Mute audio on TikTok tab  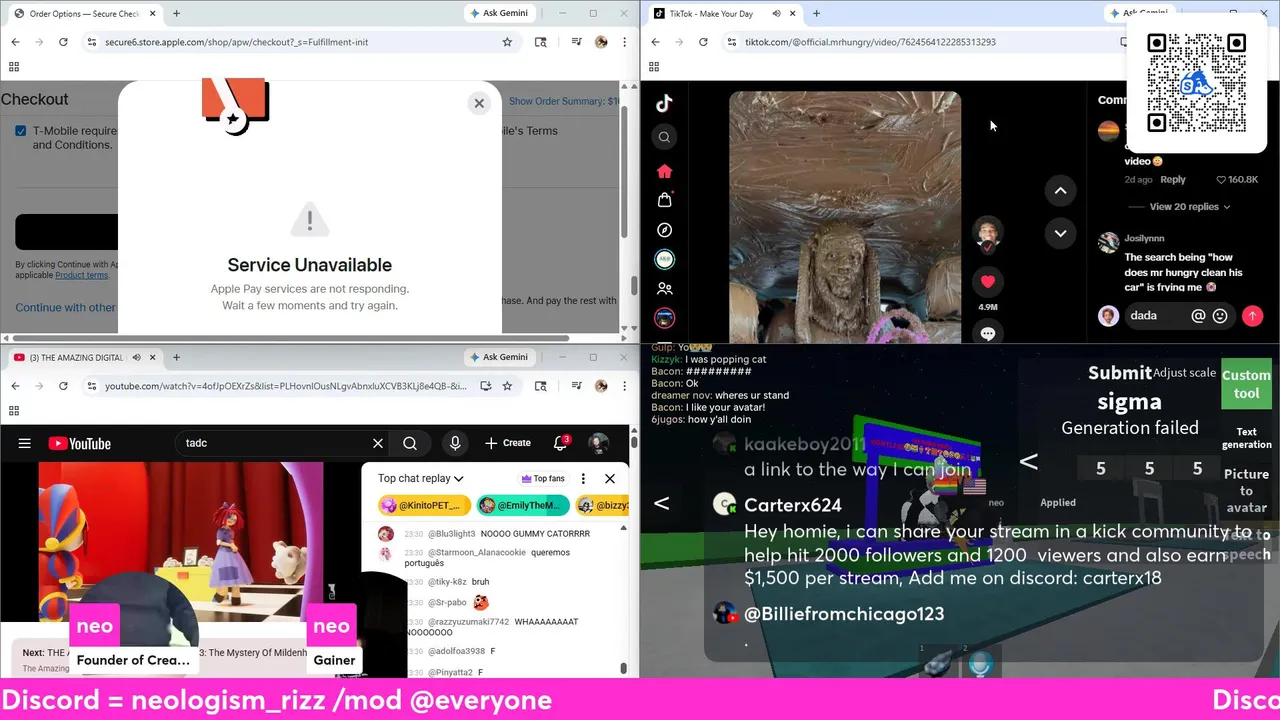tap(776, 14)
